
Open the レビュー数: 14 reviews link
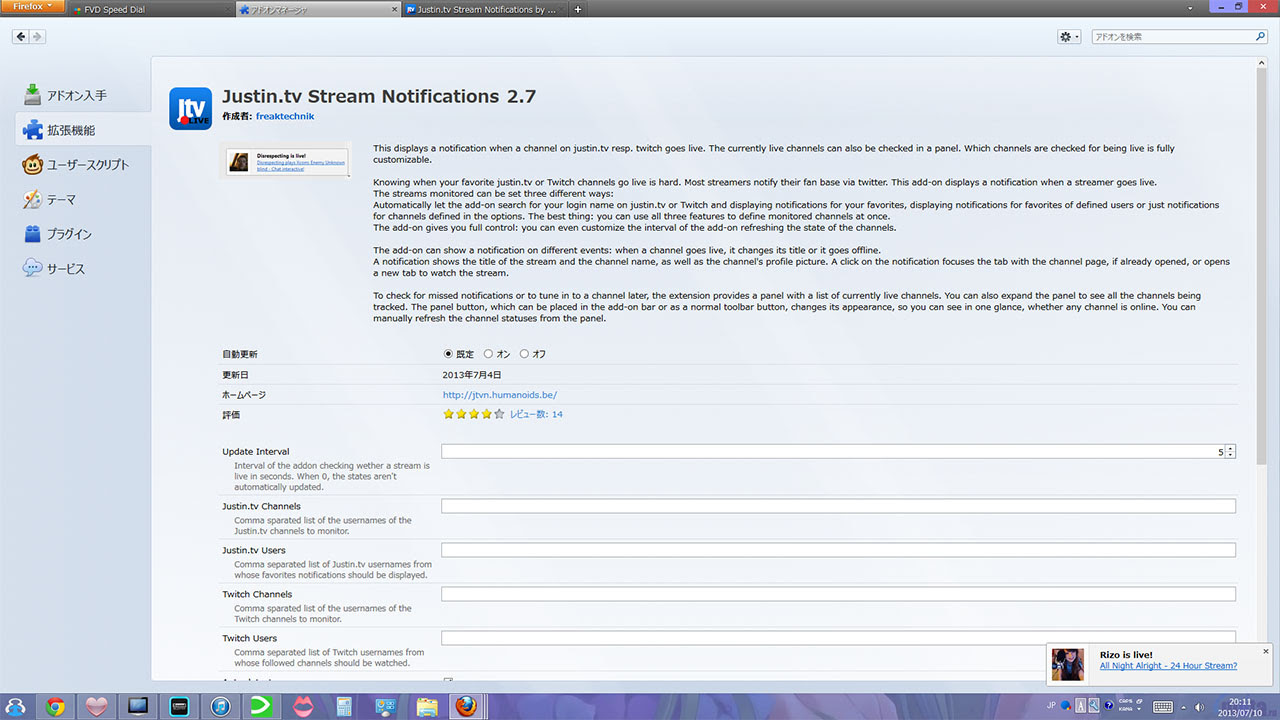click(x=536, y=414)
